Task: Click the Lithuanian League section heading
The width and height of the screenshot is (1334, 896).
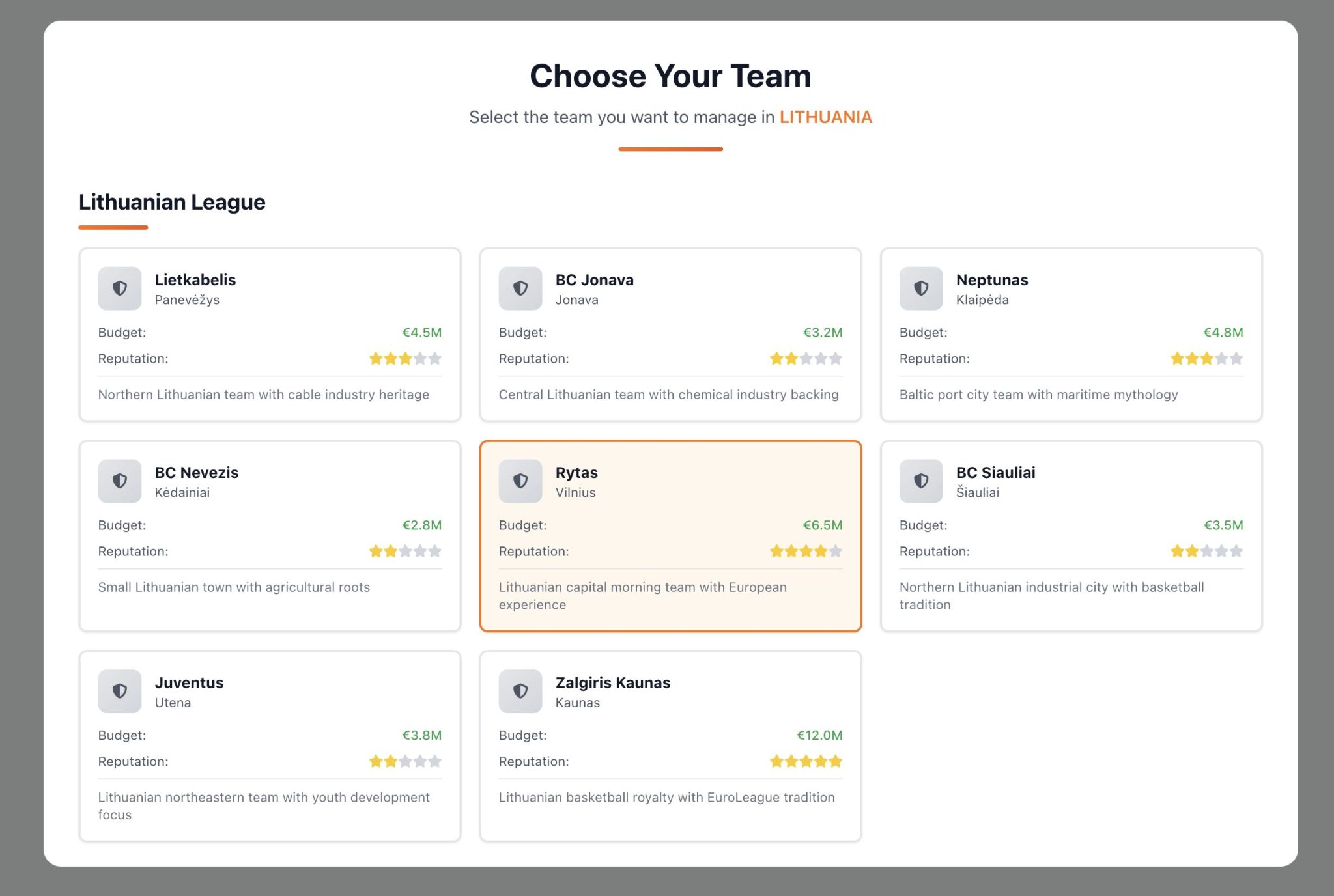Action: 172,203
